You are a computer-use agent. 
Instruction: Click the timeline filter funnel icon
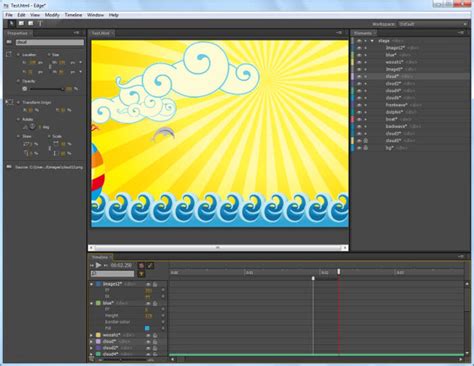tap(141, 274)
